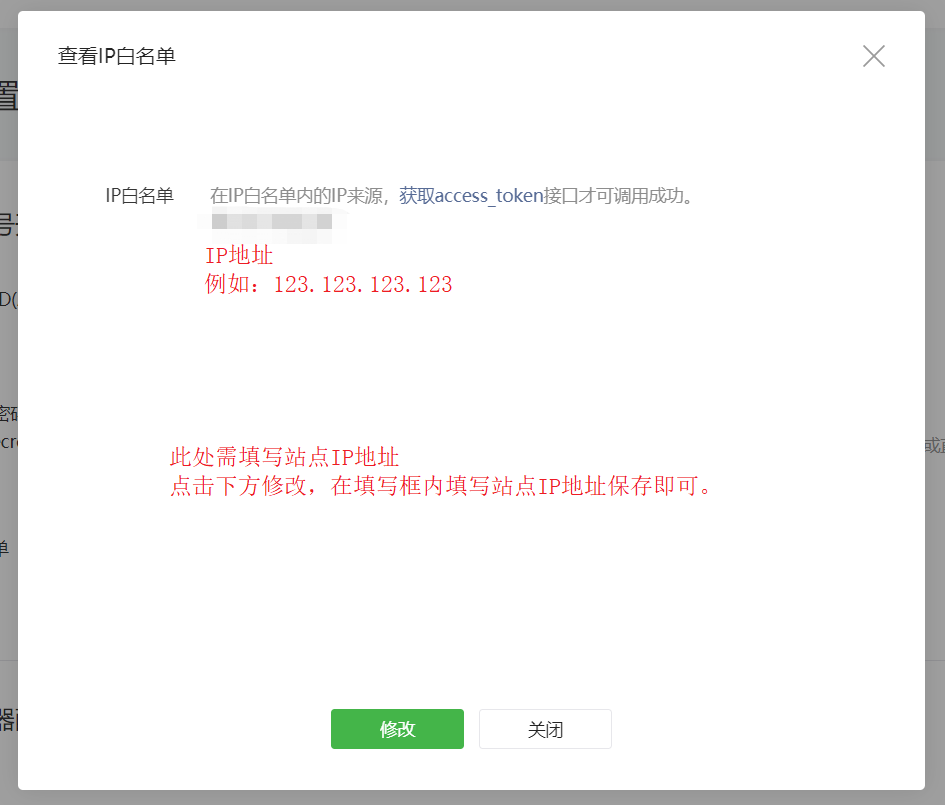This screenshot has width=945, height=805.
Task: Click the X to close the dialog
Action: (872, 56)
